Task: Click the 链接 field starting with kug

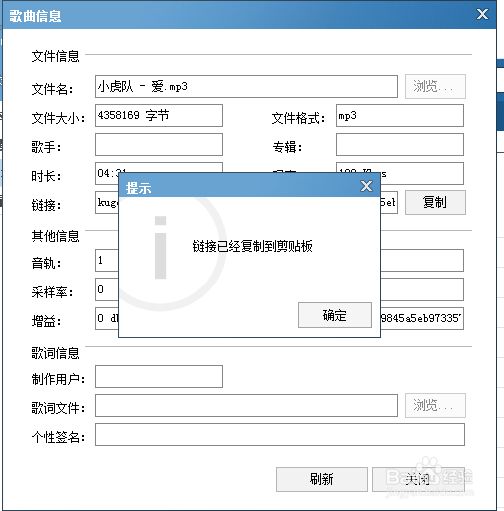Action: [107, 202]
